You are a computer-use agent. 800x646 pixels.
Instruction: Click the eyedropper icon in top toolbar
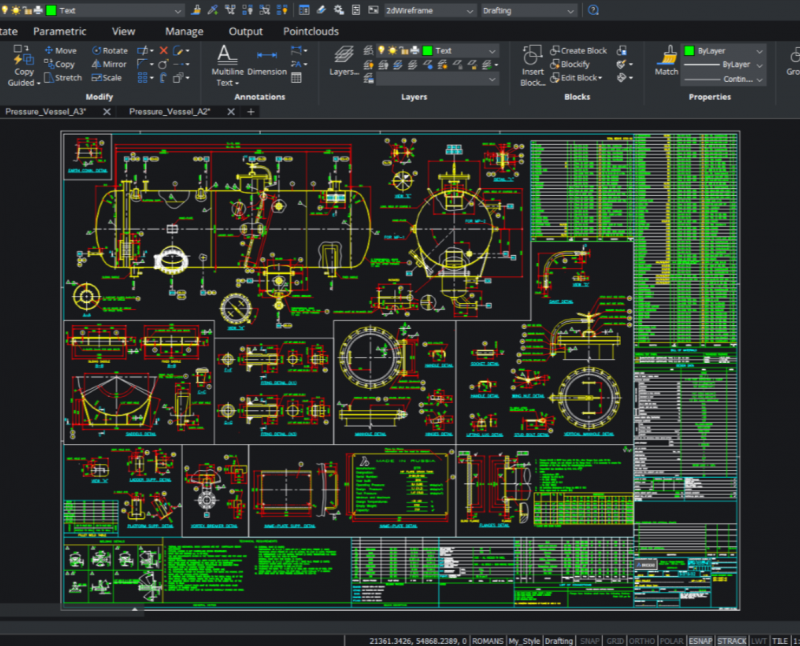pos(213,10)
